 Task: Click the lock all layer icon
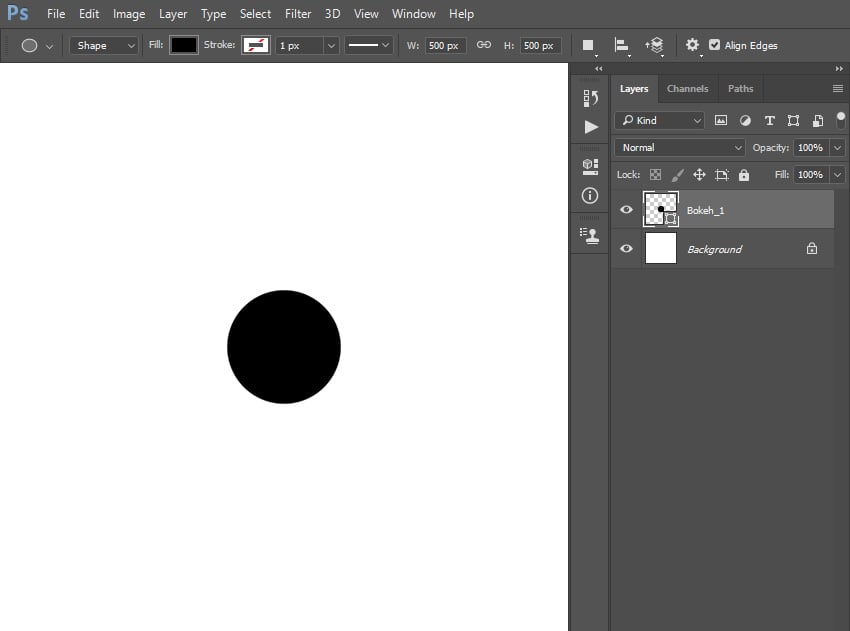pos(743,175)
